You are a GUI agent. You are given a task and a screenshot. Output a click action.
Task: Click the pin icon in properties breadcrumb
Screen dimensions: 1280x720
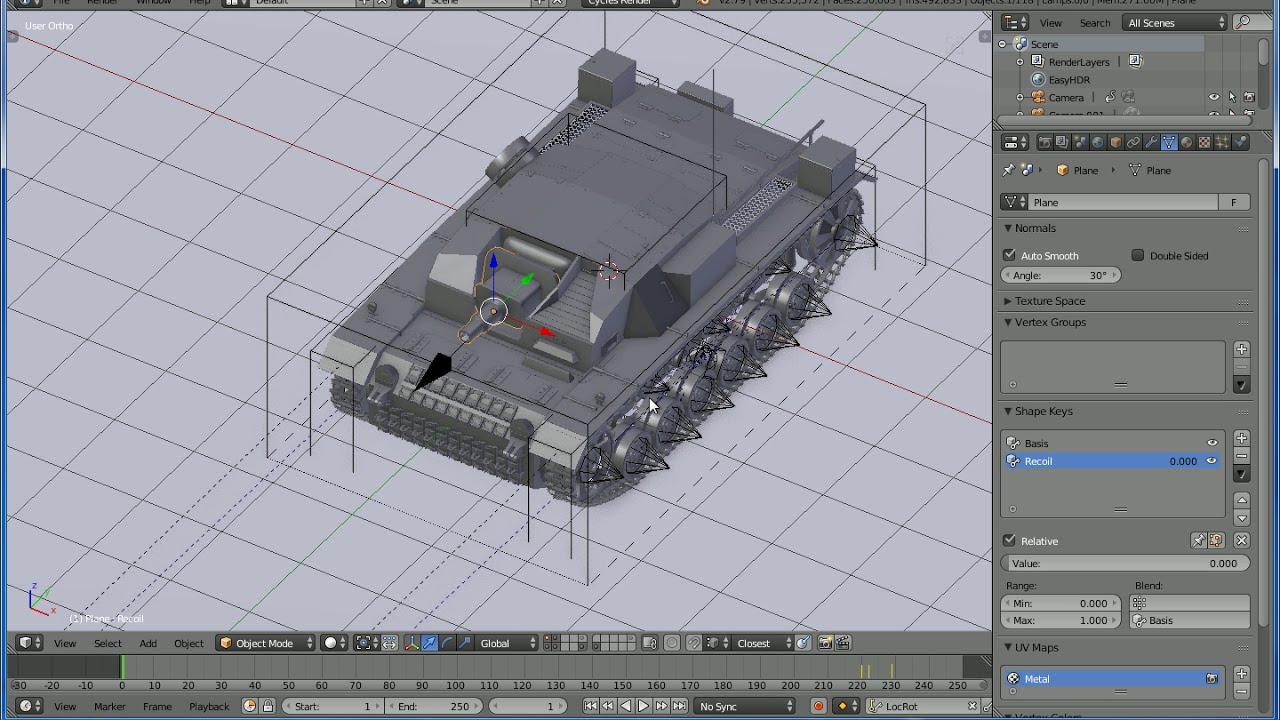[1008, 170]
